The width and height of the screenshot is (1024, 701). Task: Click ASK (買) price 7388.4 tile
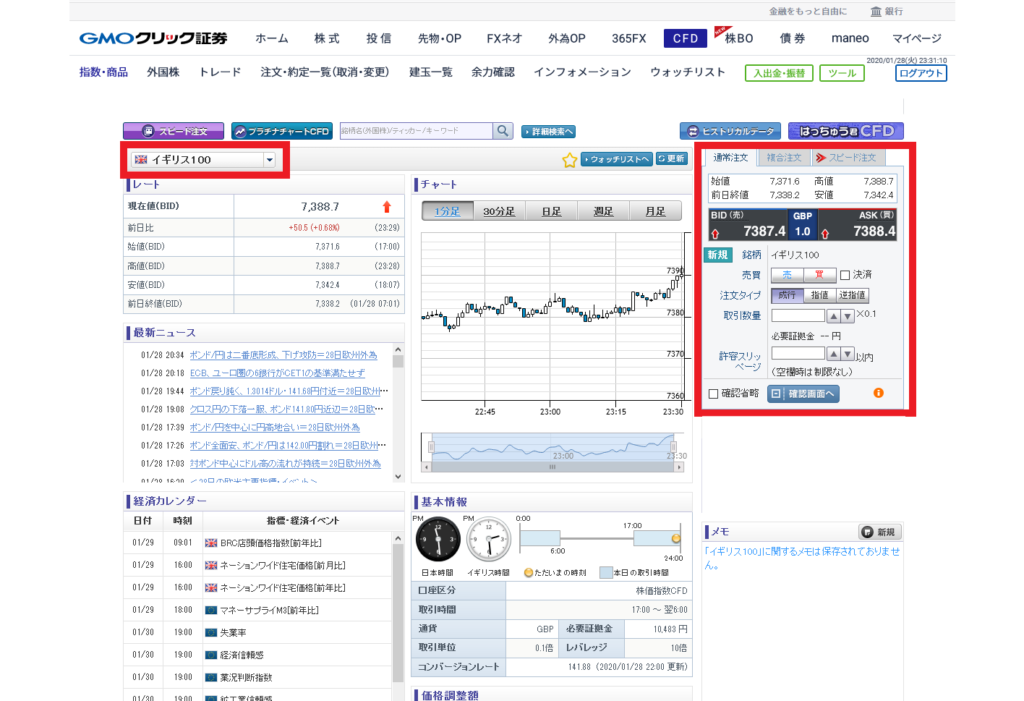coord(857,225)
